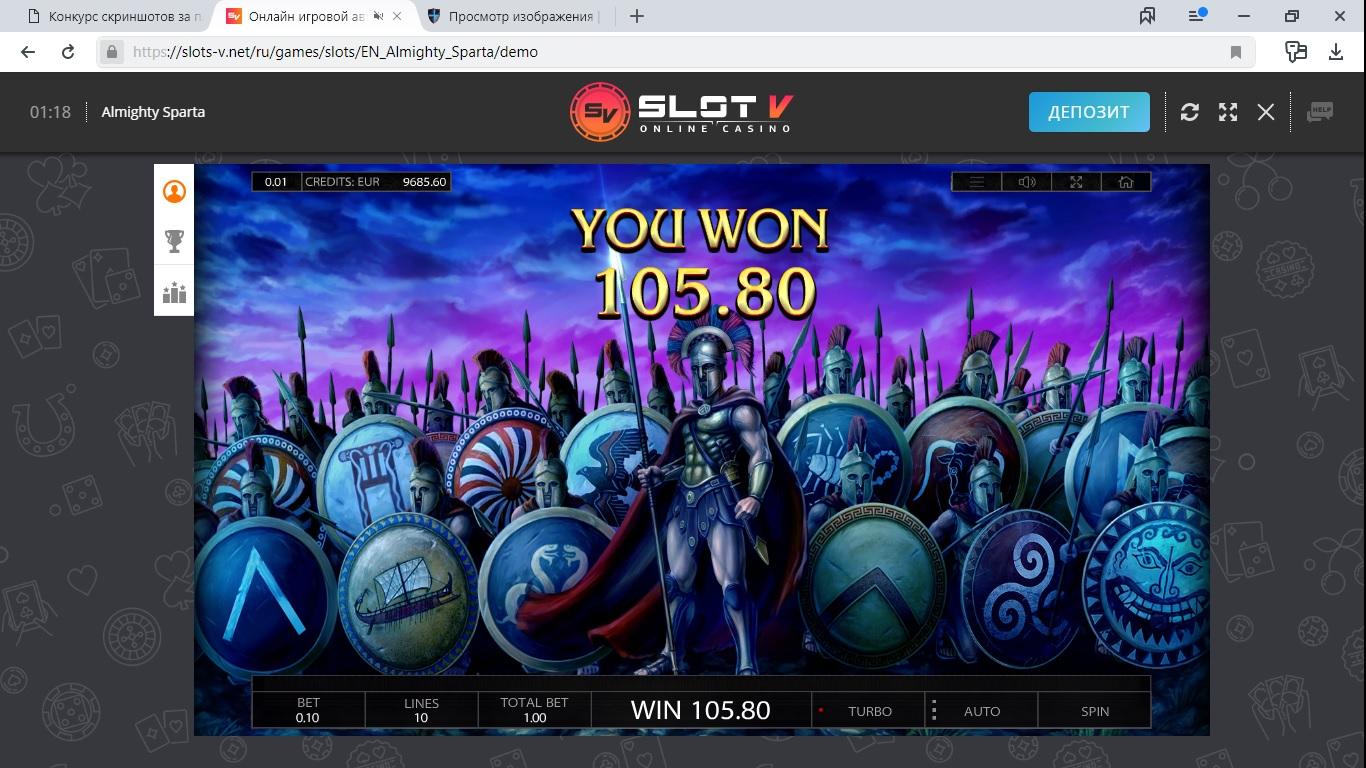This screenshot has height=768, width=1366.
Task: Expand casino frame to fullscreen
Action: point(1228,112)
